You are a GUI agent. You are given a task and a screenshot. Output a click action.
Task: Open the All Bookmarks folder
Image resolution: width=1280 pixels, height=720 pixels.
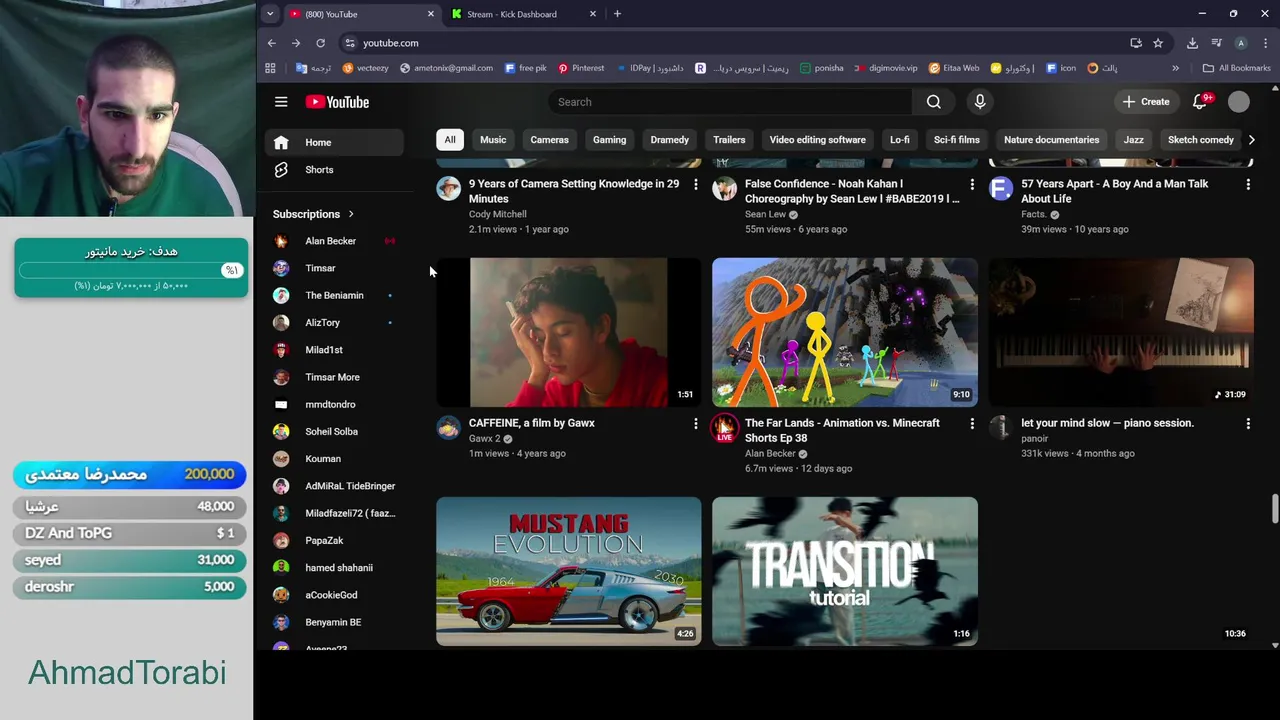[x=1237, y=68]
